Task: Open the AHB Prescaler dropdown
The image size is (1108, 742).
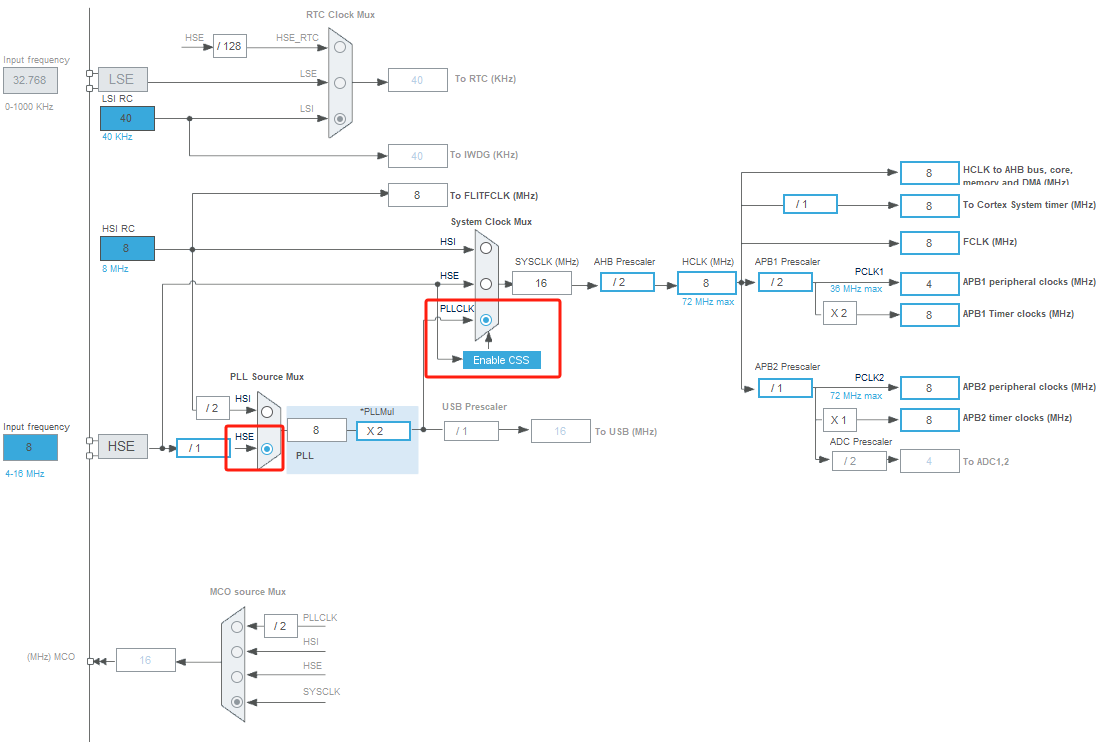Action: (627, 281)
